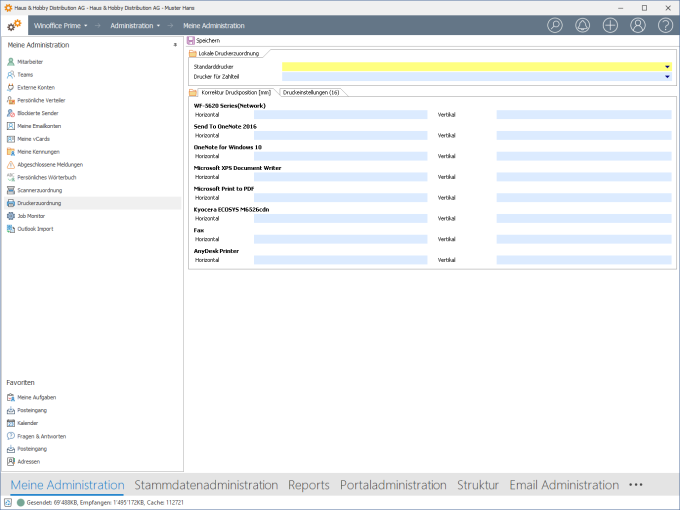Open the Administration breadcrumb dropdown
This screenshot has height=510, width=680.
[x=158, y=26]
